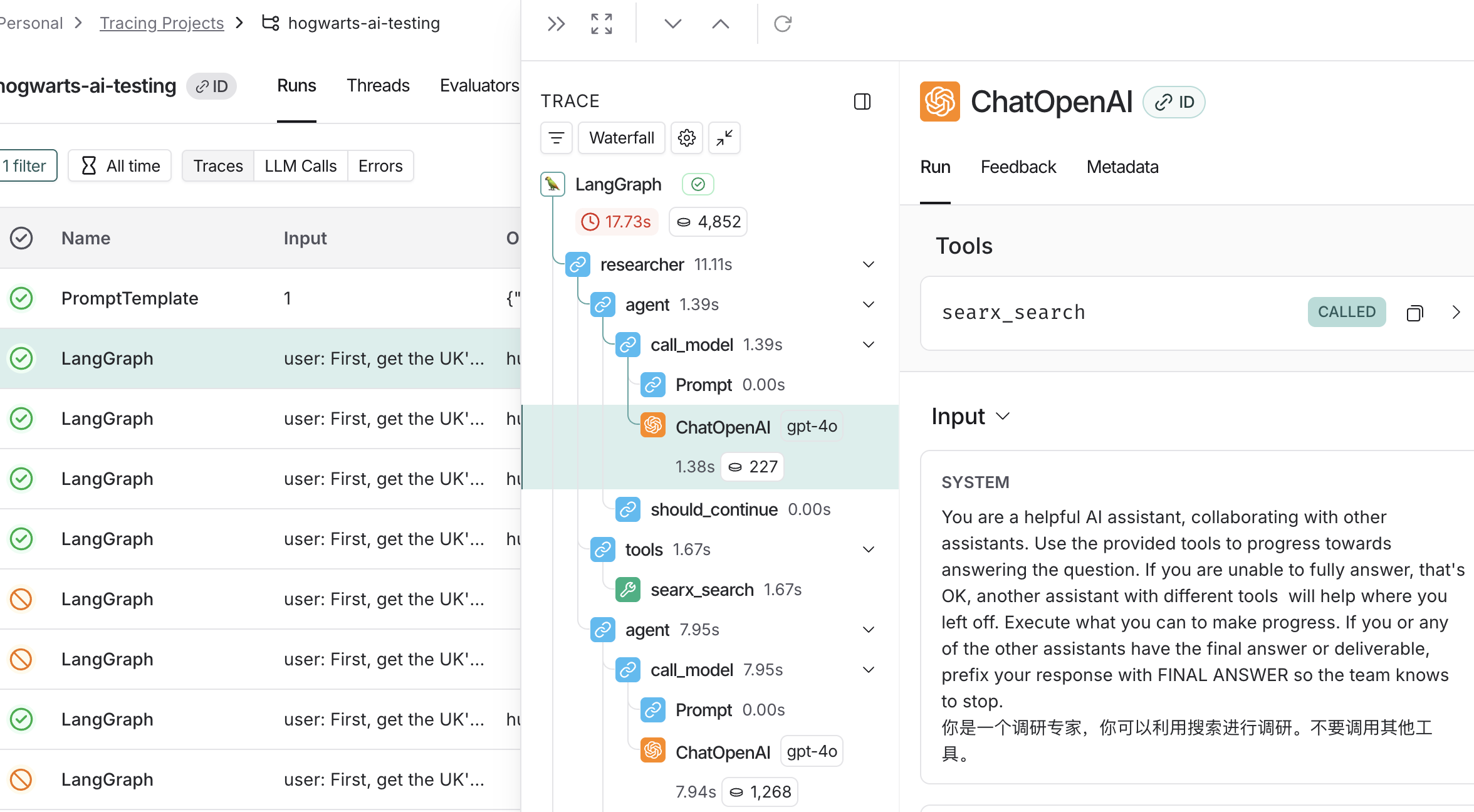Switch to LLM Calls view
This screenshot has height=812, width=1474.
click(300, 166)
